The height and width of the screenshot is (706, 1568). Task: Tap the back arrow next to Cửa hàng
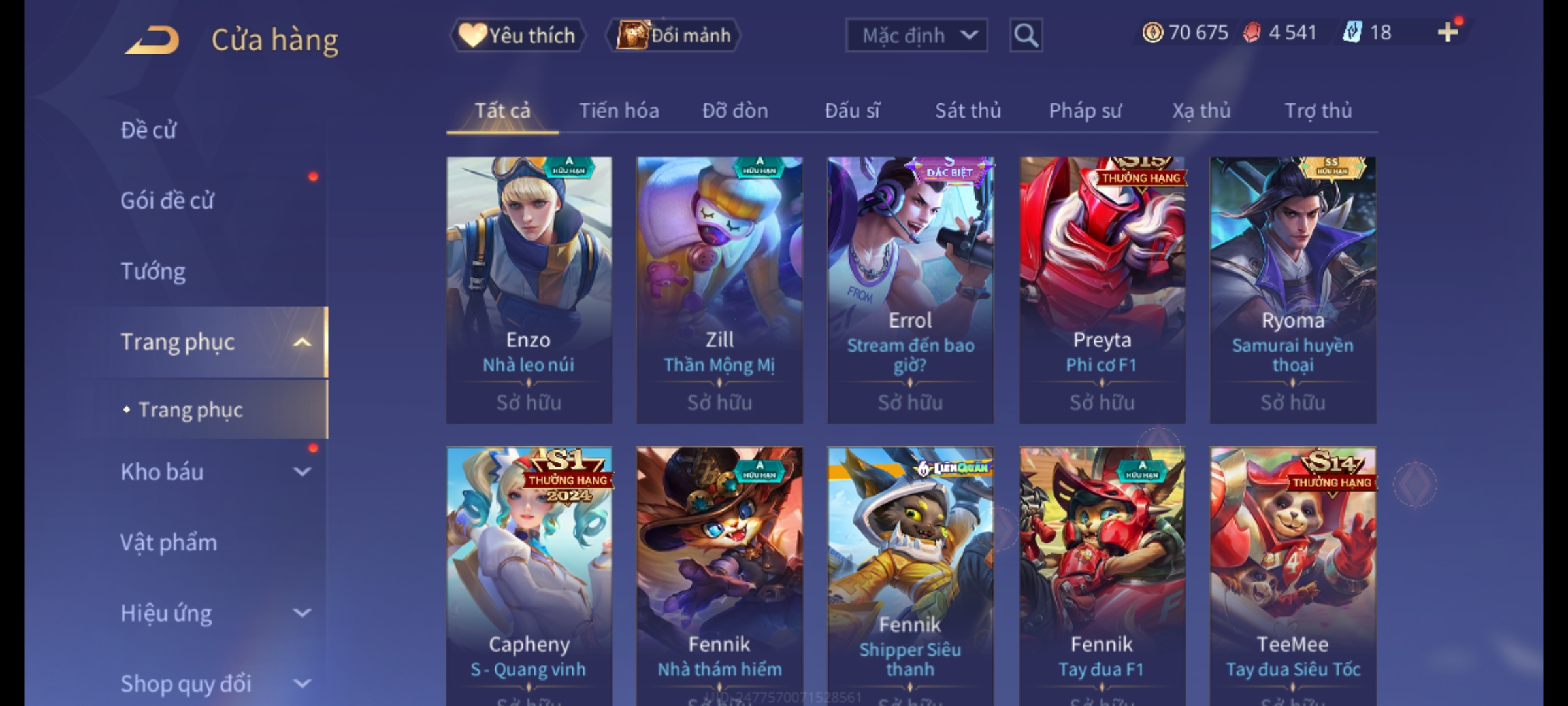(153, 40)
